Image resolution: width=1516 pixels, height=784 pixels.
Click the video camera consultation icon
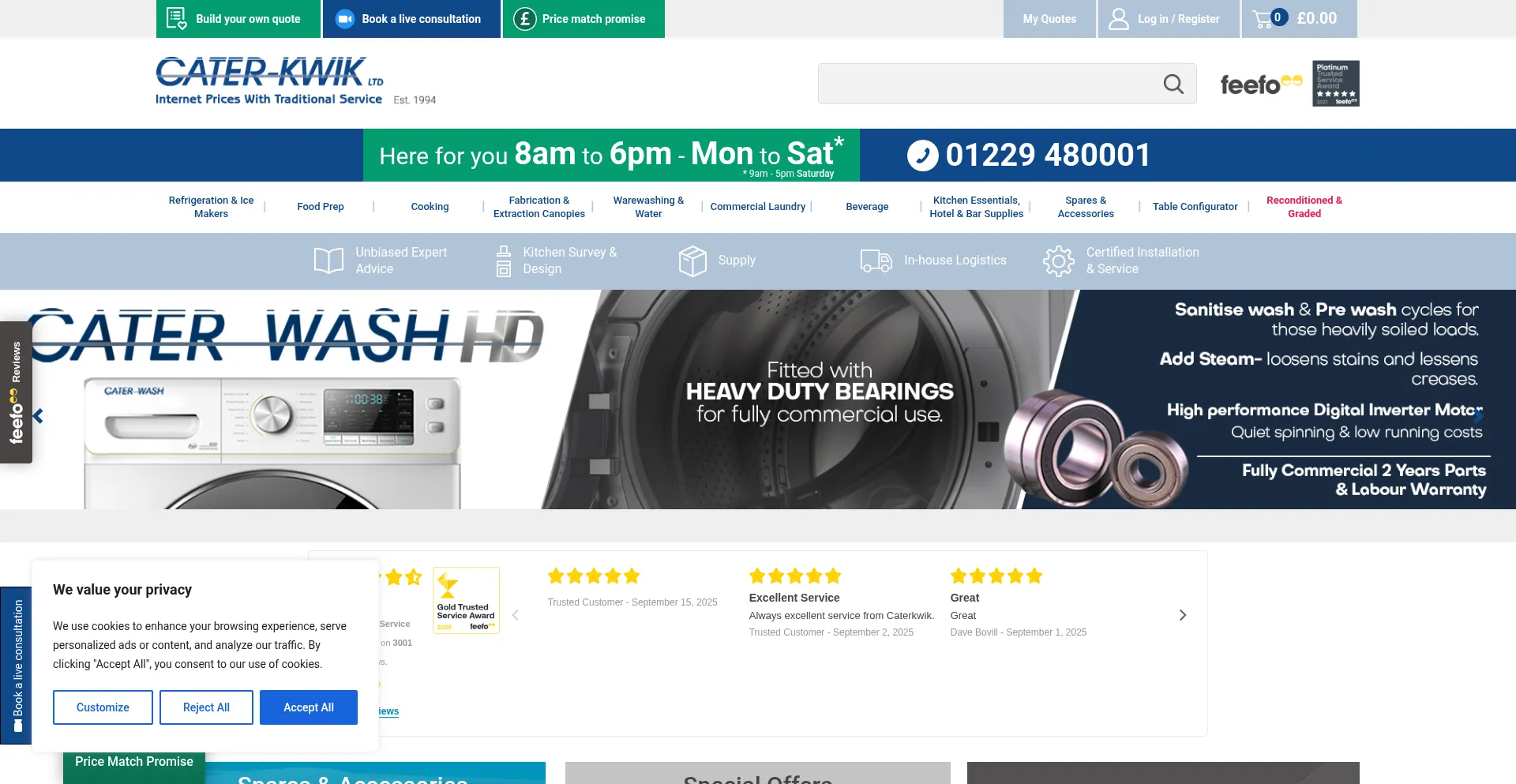345,19
